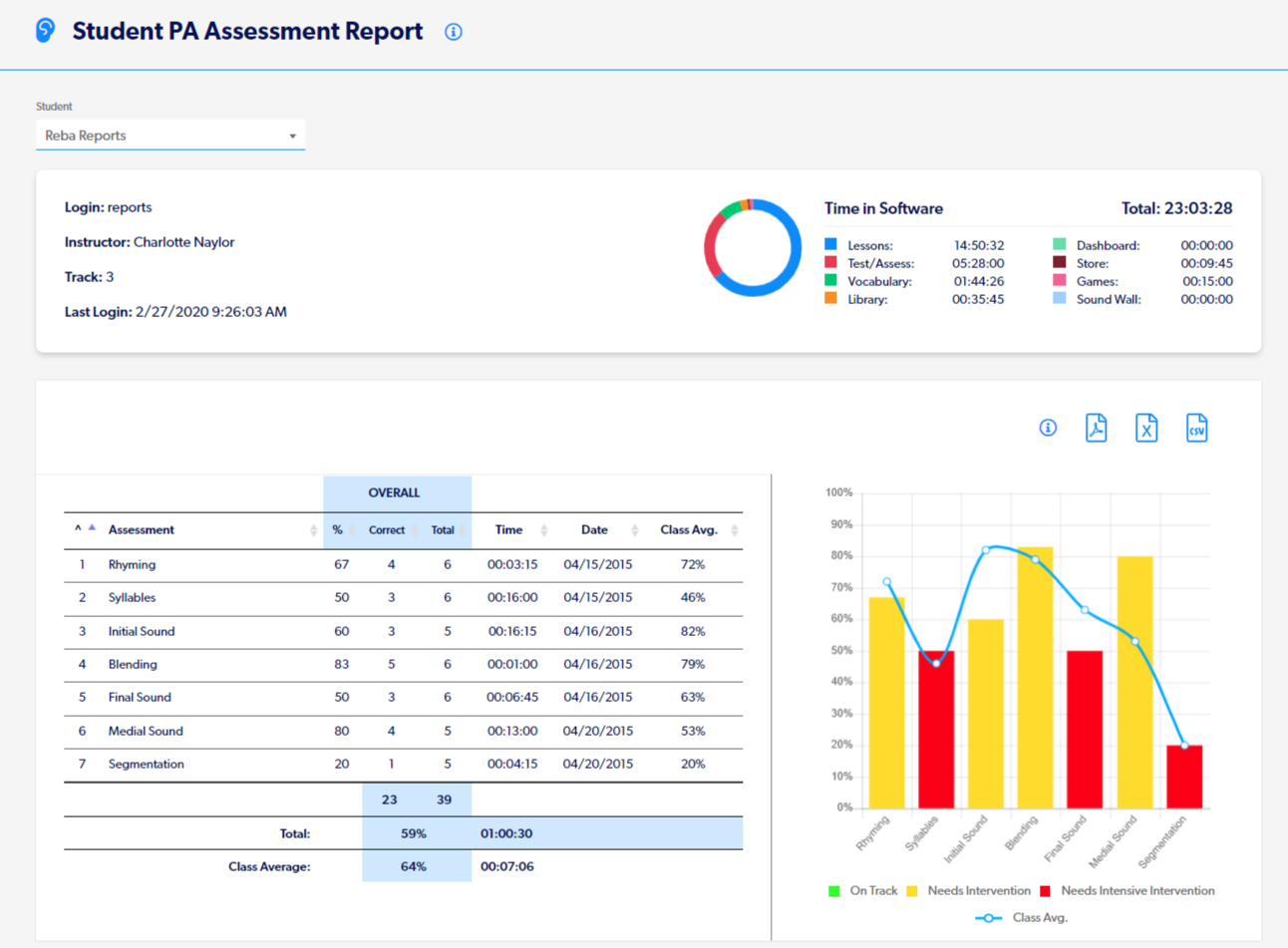Export the report to Excel
Screen dimensions: 1288x948
[1146, 428]
